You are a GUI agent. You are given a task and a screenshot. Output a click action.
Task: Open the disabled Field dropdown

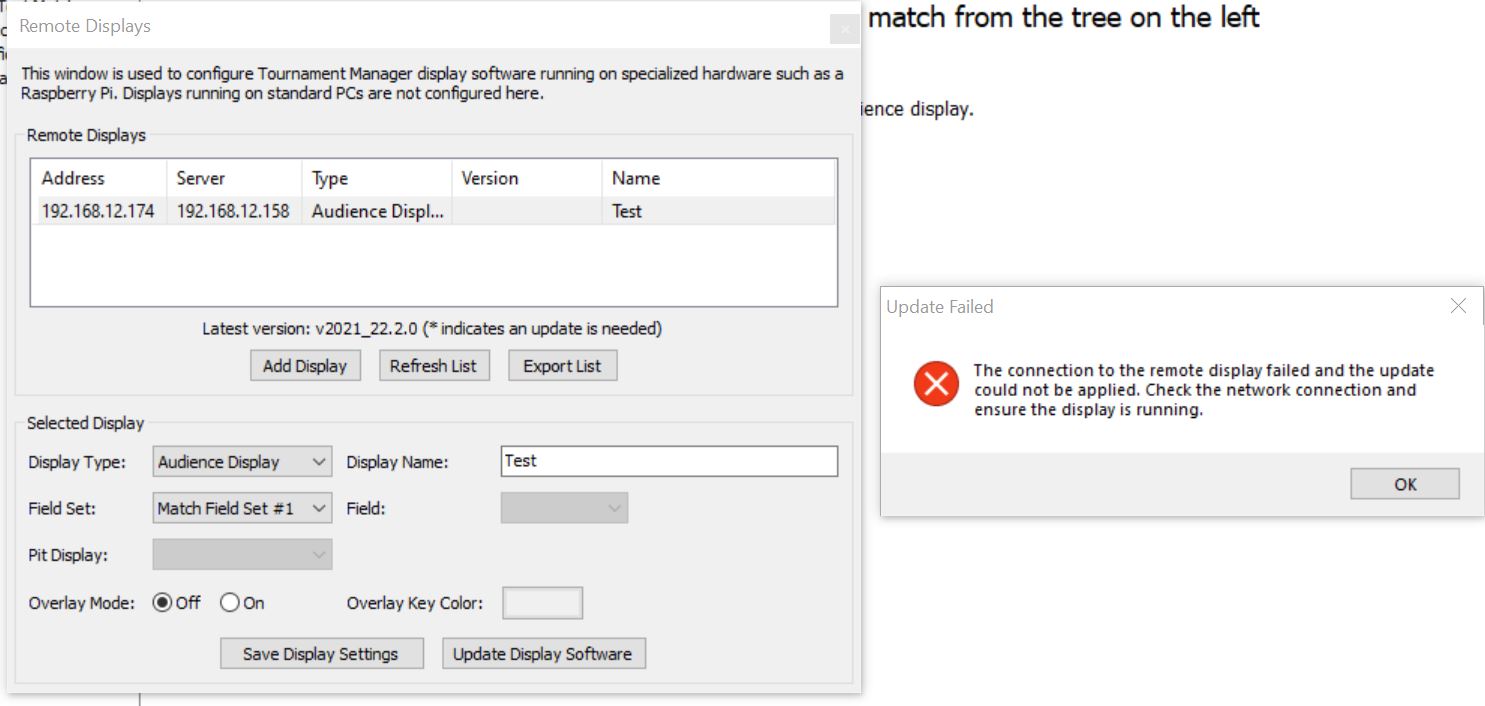[x=564, y=508]
